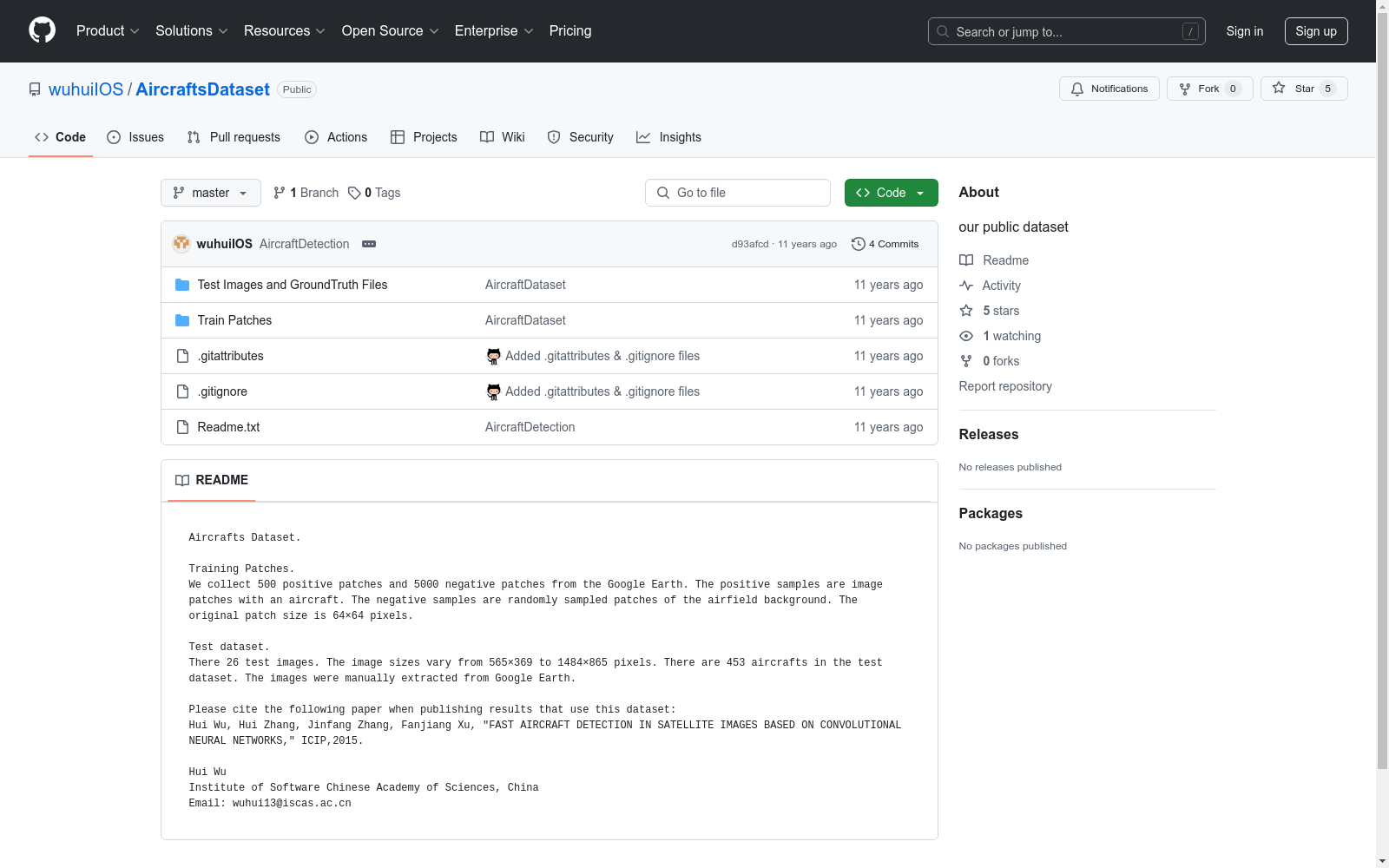The image size is (1389, 868).
Task: Open the master branch selector dropdown
Action: pos(211,193)
